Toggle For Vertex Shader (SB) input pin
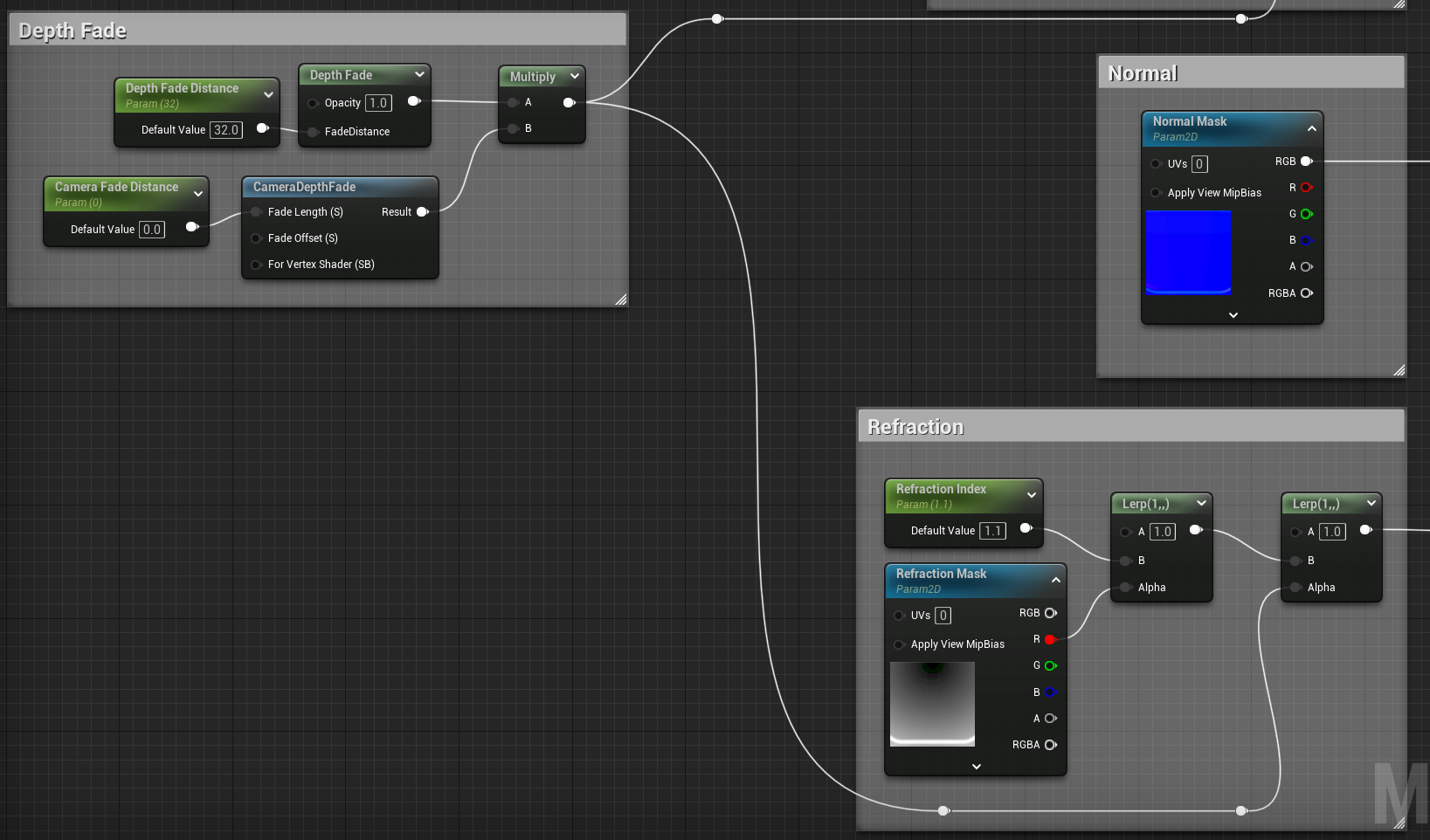 [x=256, y=265]
